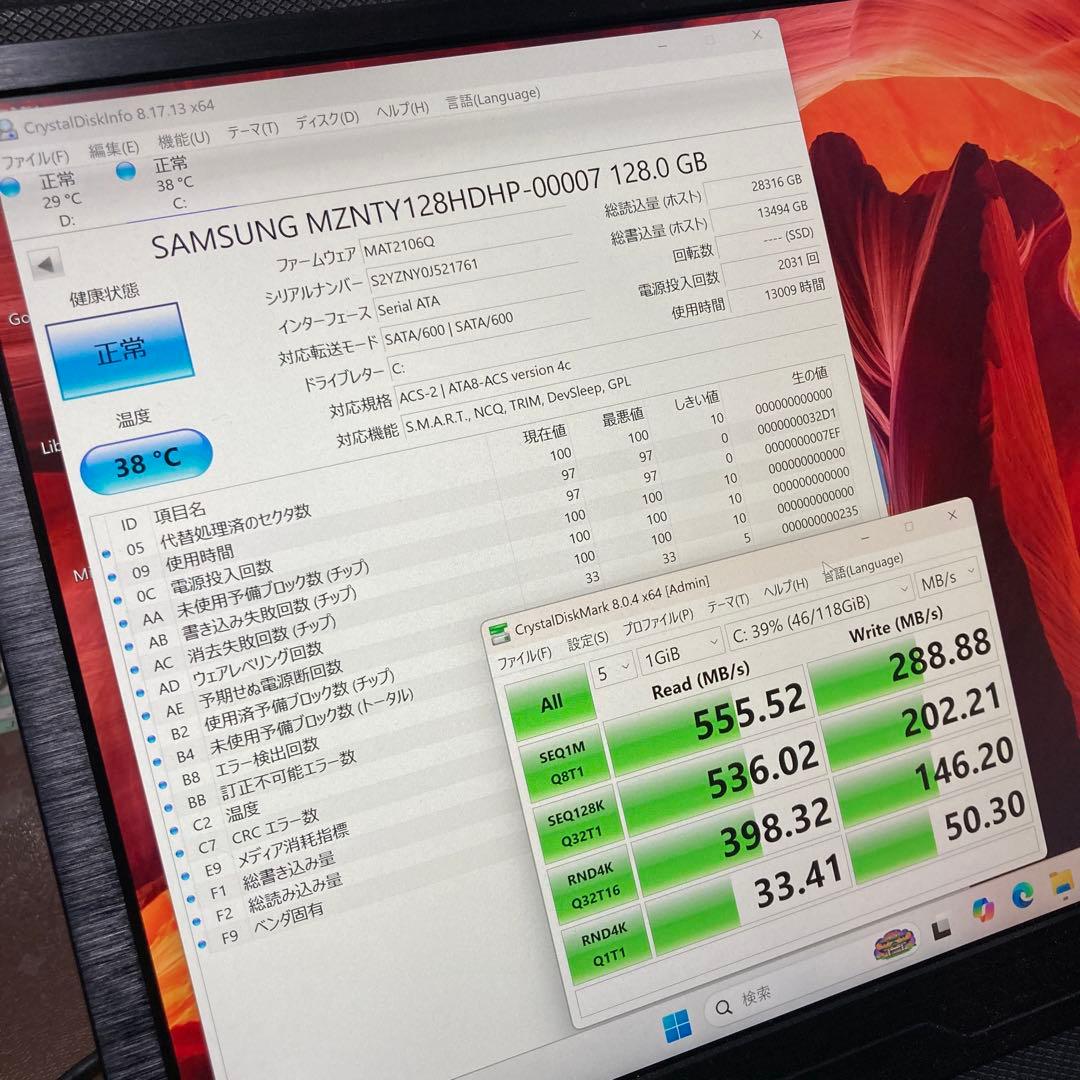Select the C: disk status dot
This screenshot has height=1080, width=1080.
point(126,170)
